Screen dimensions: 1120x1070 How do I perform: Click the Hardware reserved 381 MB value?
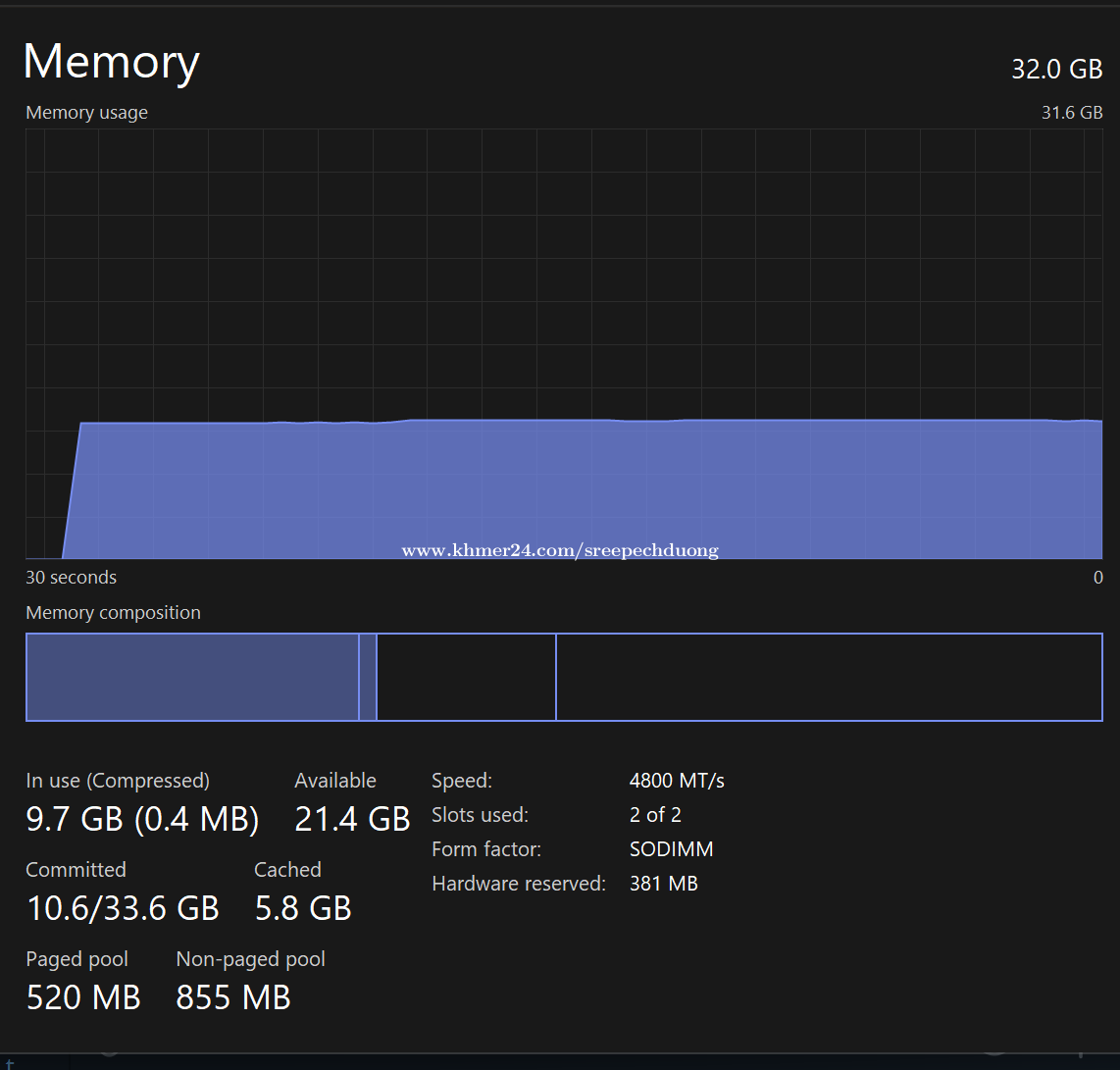click(663, 884)
